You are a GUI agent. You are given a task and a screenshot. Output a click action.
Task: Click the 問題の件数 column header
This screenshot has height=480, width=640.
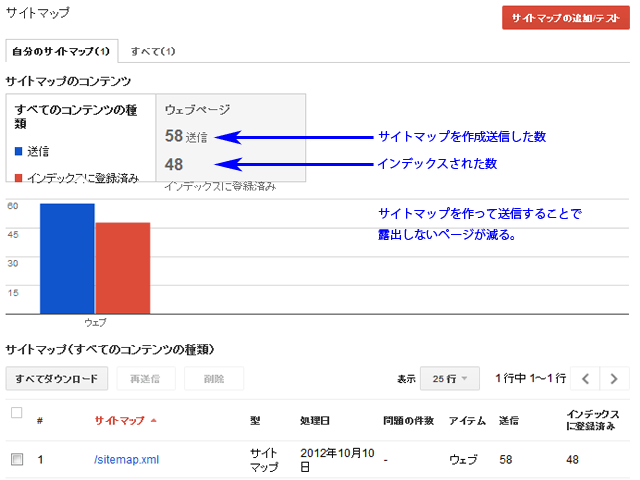[408, 420]
